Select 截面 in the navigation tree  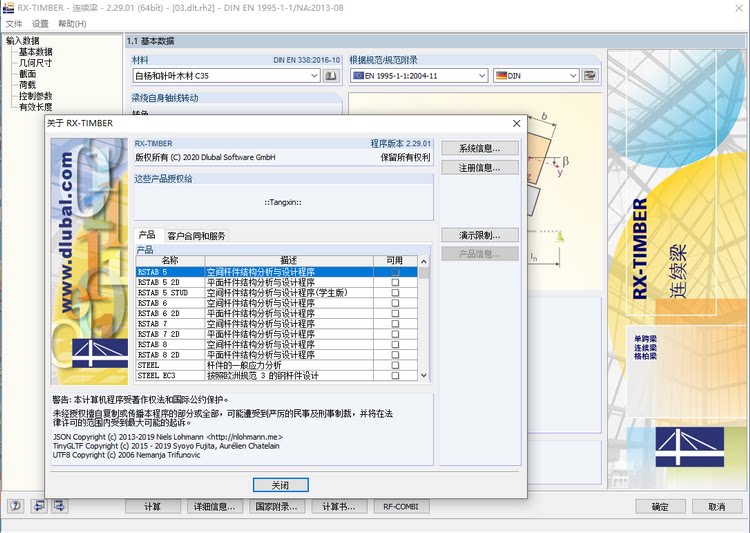tap(27, 74)
